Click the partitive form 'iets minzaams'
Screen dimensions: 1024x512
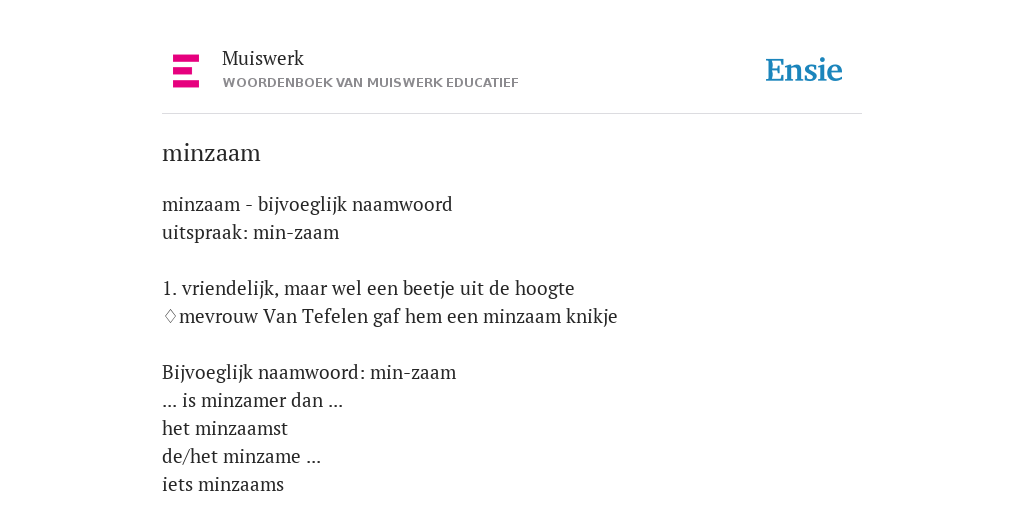[x=223, y=485]
